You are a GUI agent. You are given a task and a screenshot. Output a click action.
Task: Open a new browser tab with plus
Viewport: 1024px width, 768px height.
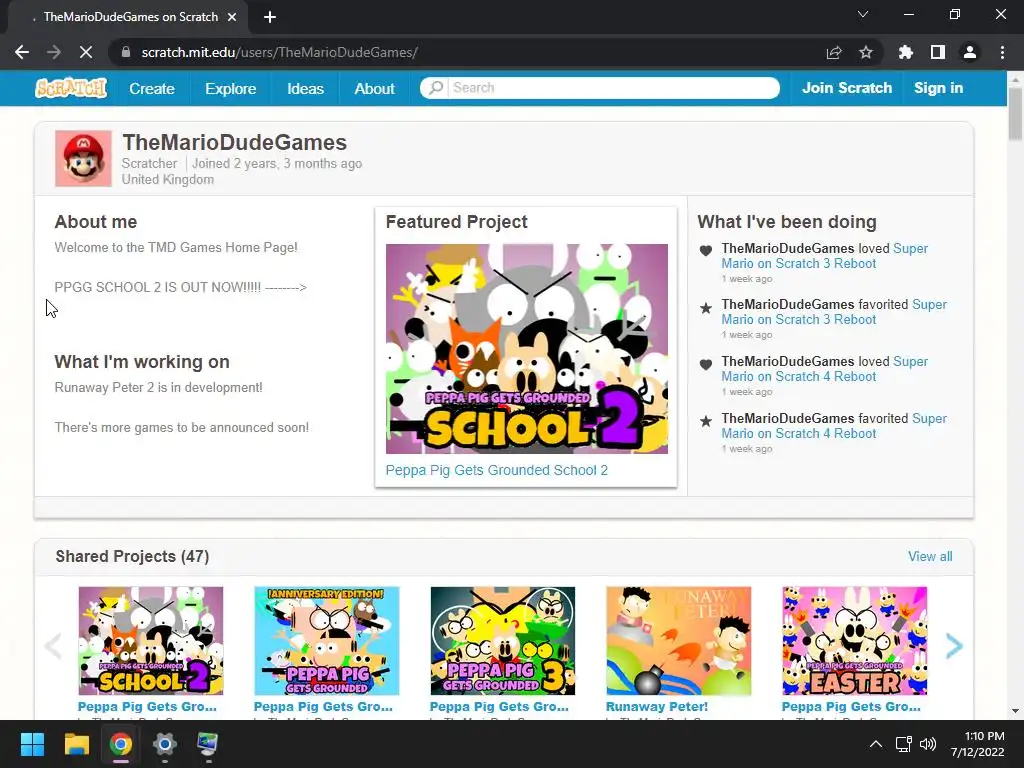pyautogui.click(x=270, y=17)
